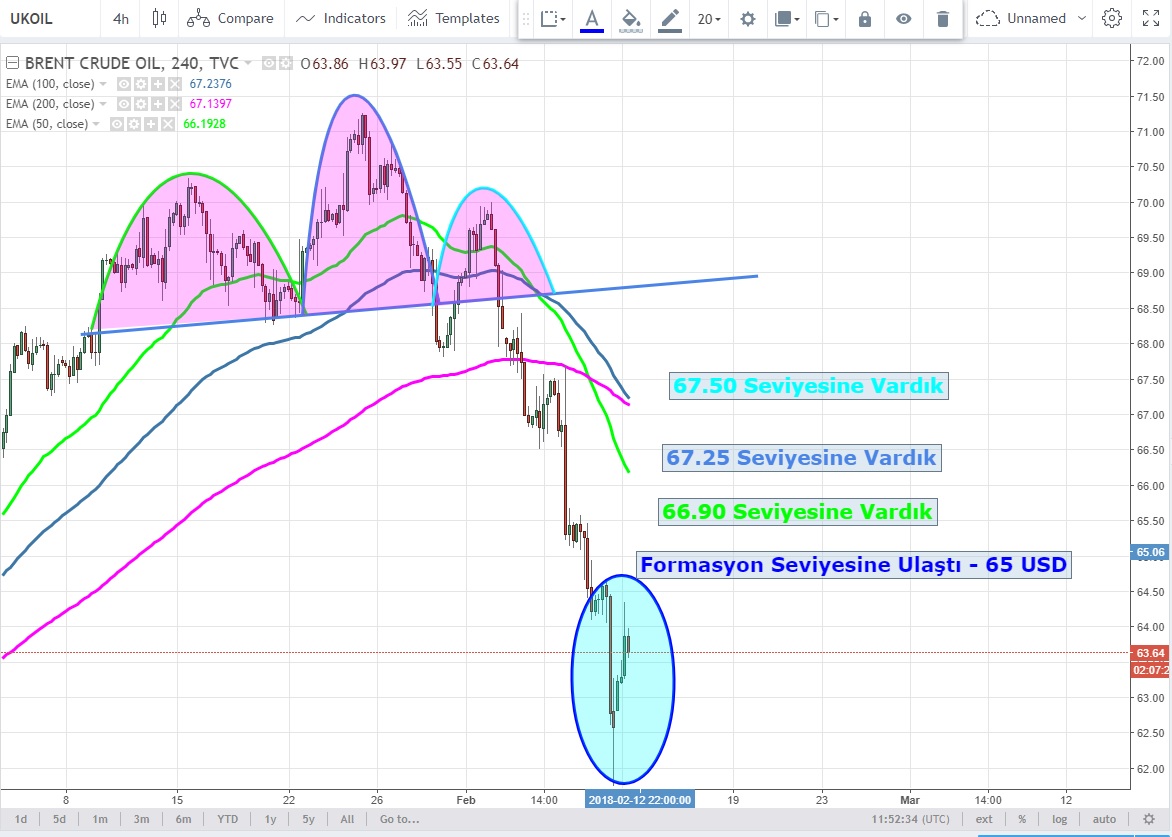Toggle log scale

click(1060, 819)
